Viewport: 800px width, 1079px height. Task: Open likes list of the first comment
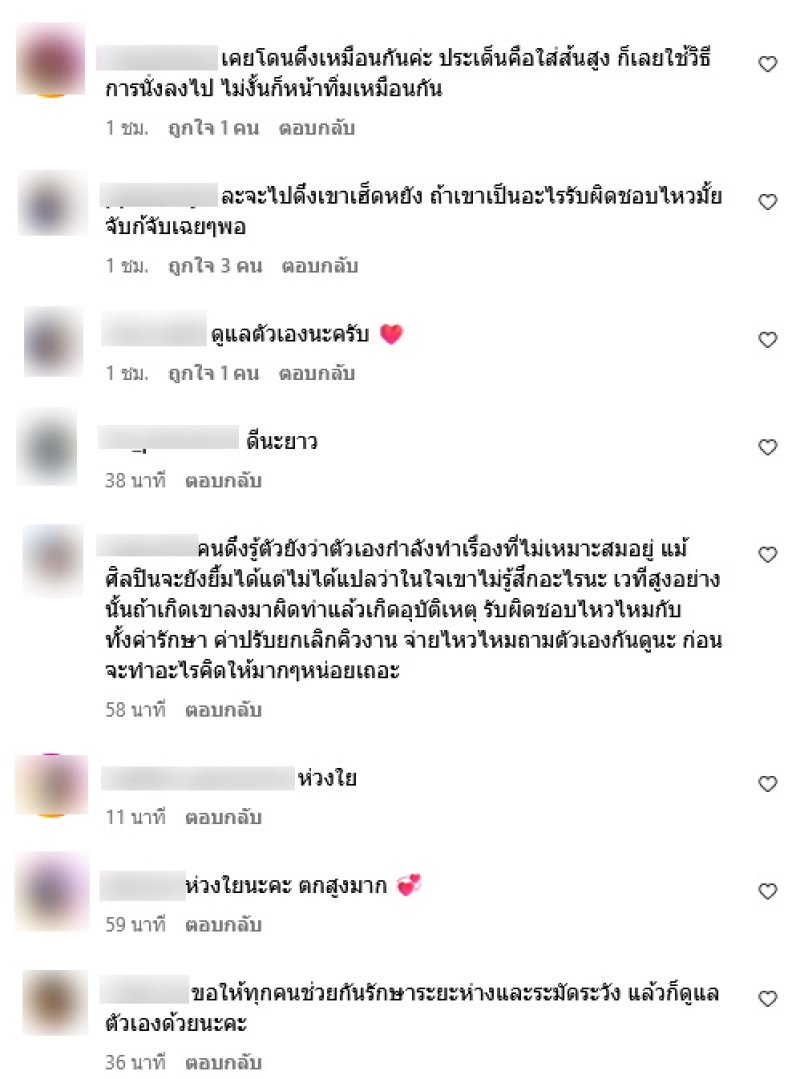click(213, 128)
